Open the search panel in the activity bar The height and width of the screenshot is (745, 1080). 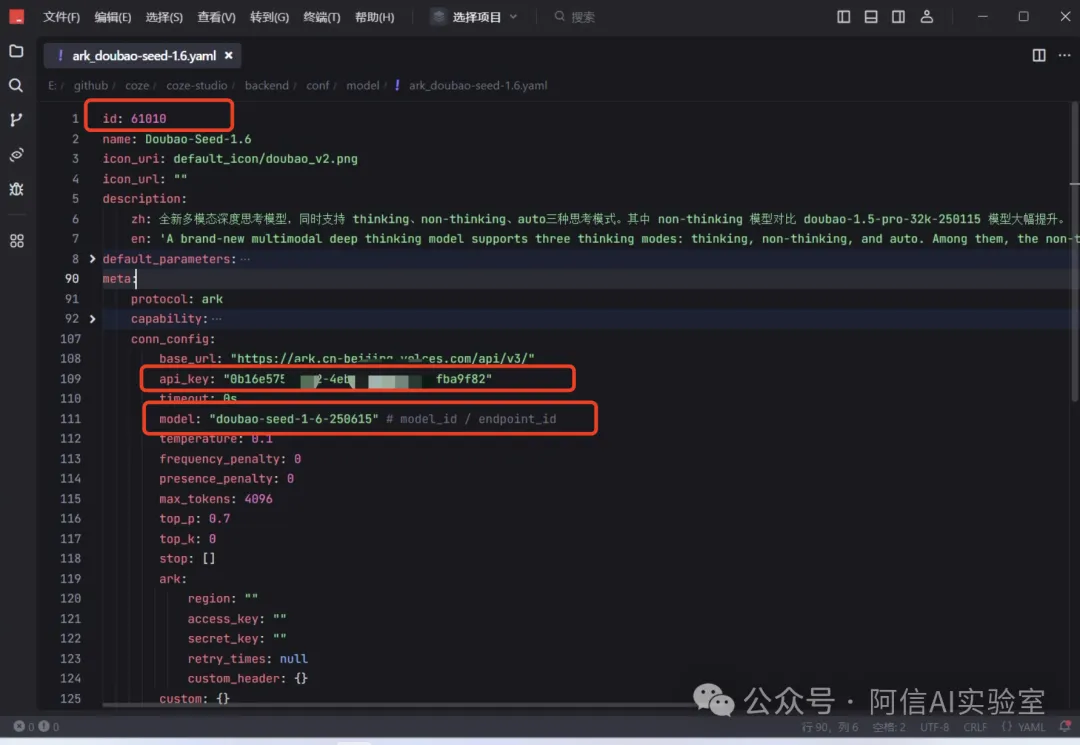click(x=16, y=86)
